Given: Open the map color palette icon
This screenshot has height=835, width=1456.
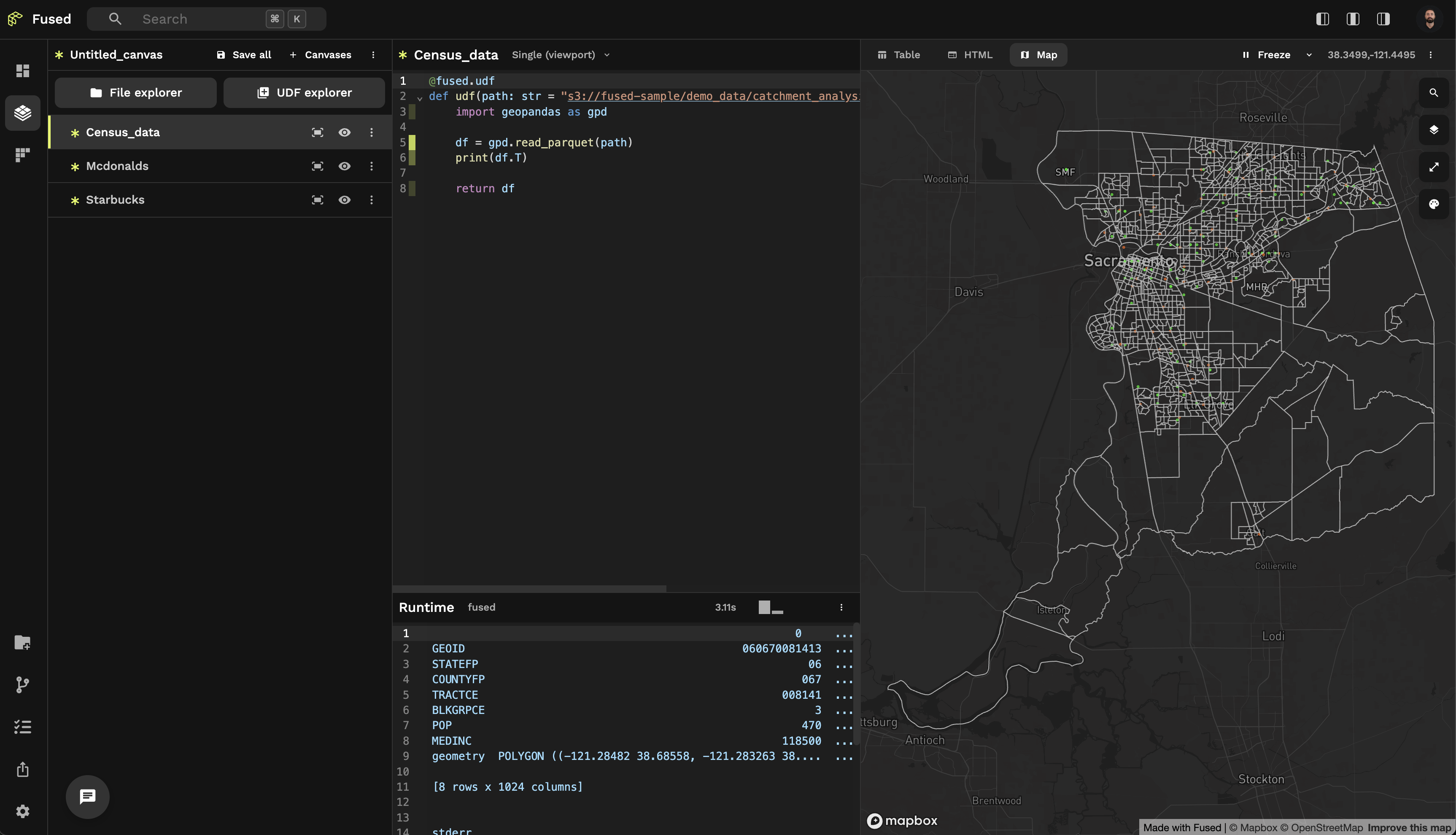Looking at the screenshot, I should coord(1433,204).
